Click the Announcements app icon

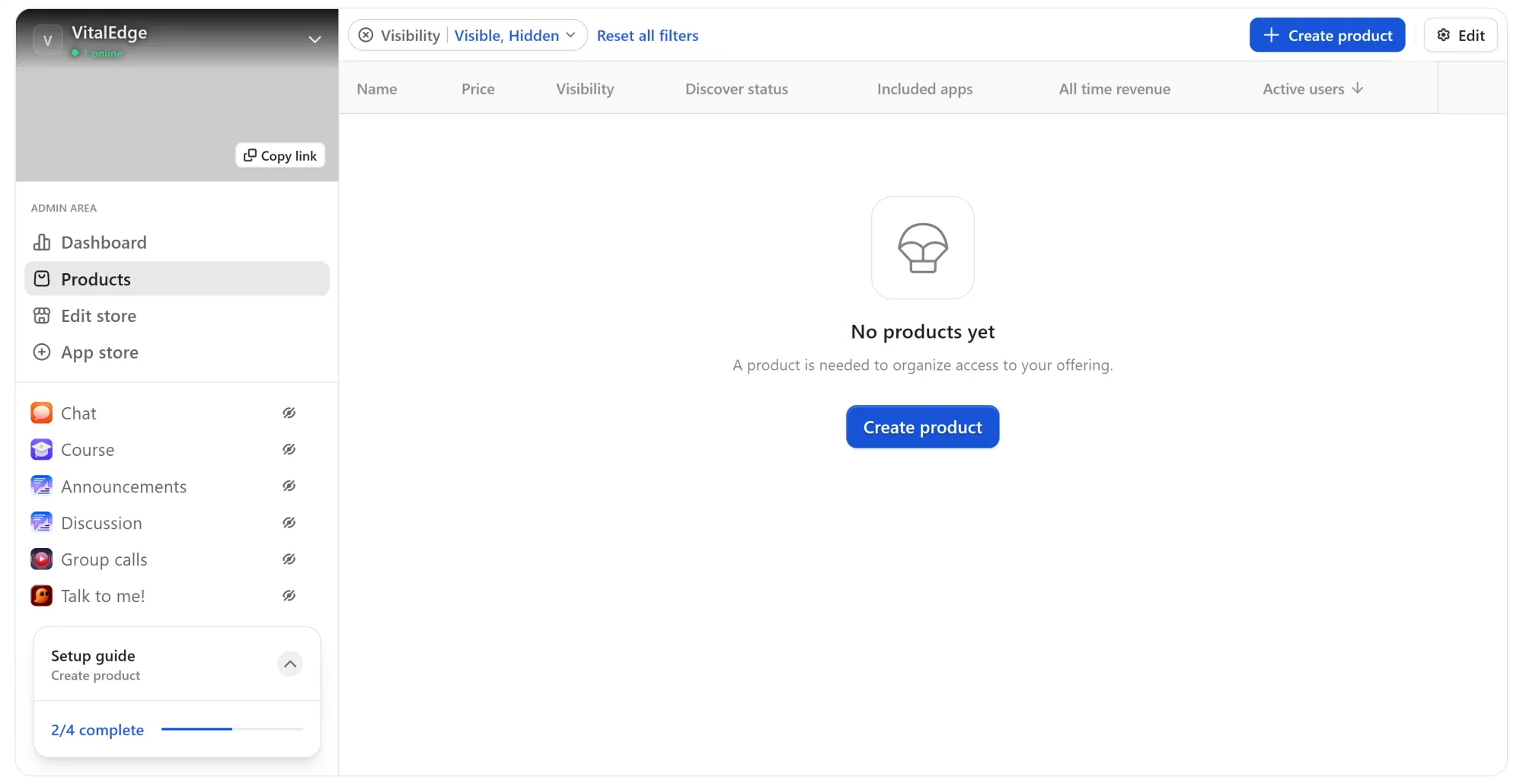[41, 486]
